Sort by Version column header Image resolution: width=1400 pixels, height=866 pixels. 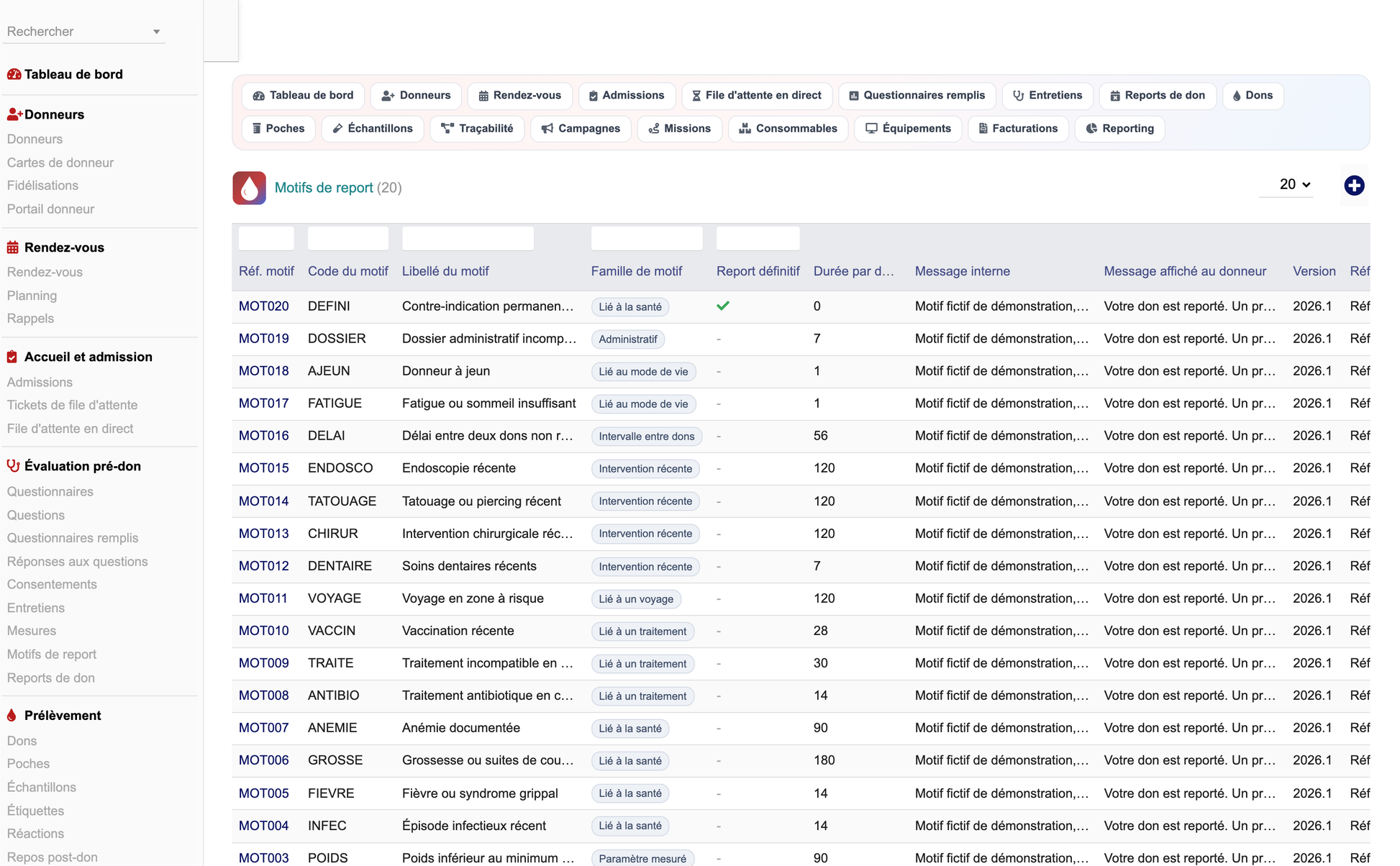click(x=1314, y=271)
